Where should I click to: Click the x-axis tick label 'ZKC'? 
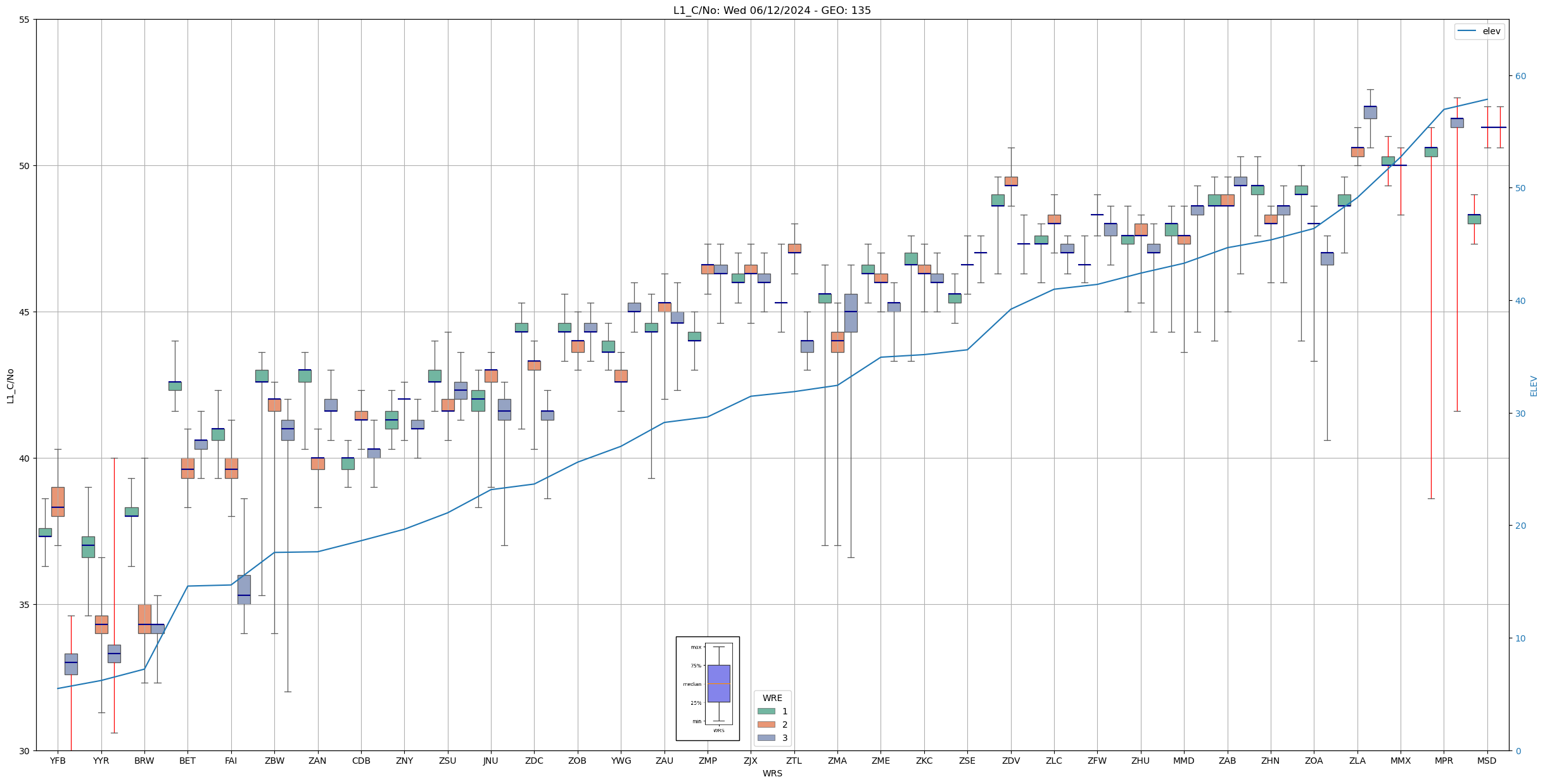pyautogui.click(x=924, y=761)
